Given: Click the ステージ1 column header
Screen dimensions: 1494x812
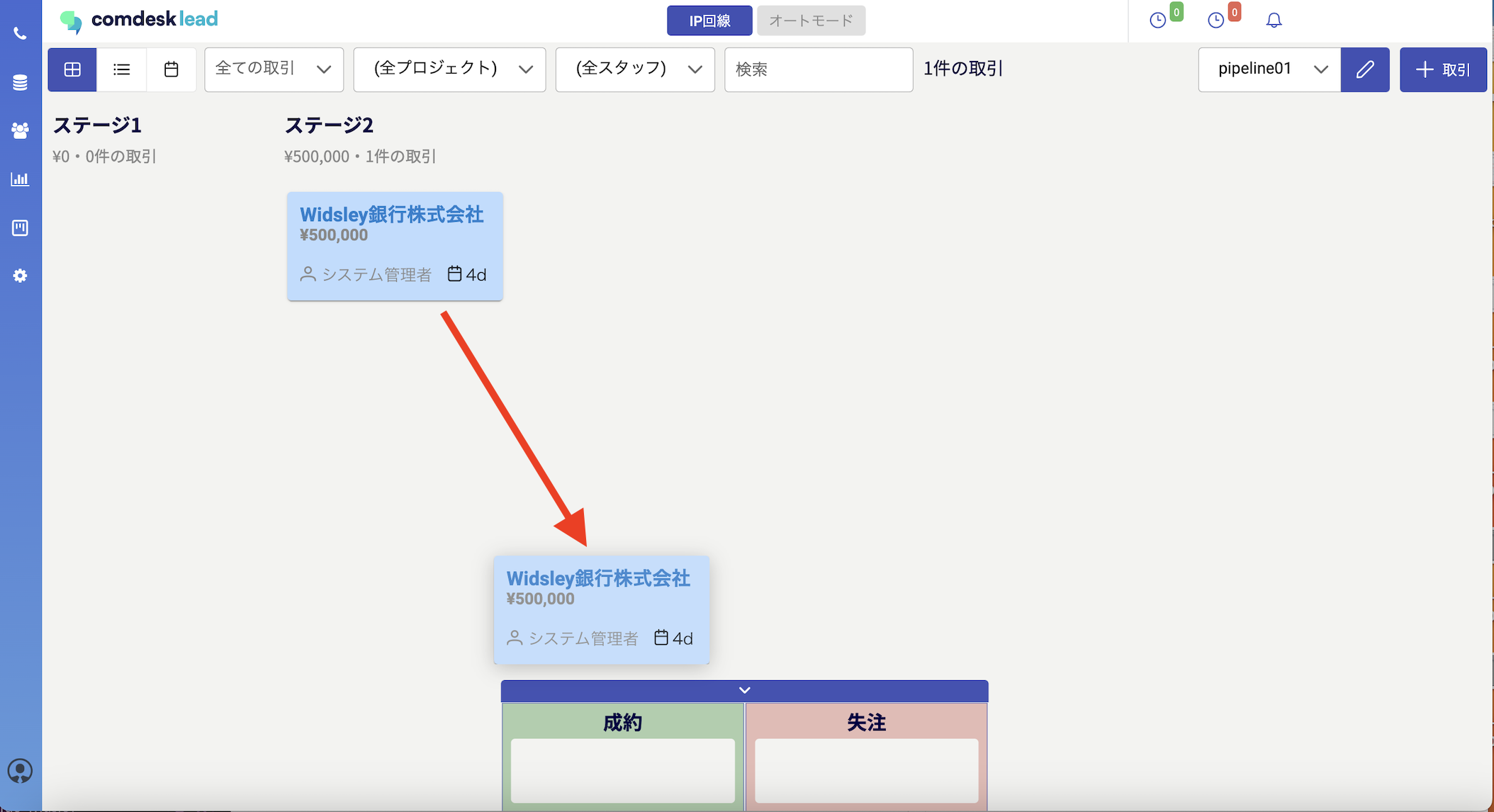Looking at the screenshot, I should 98,125.
